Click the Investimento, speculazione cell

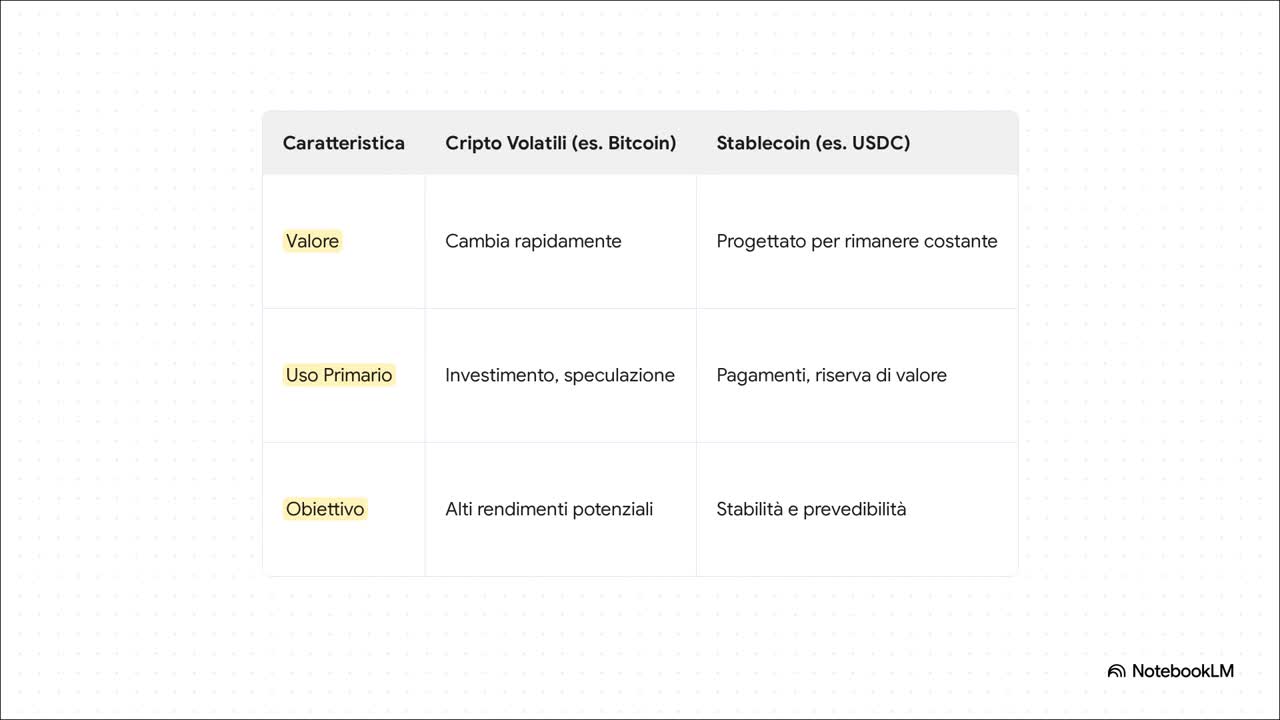click(560, 375)
